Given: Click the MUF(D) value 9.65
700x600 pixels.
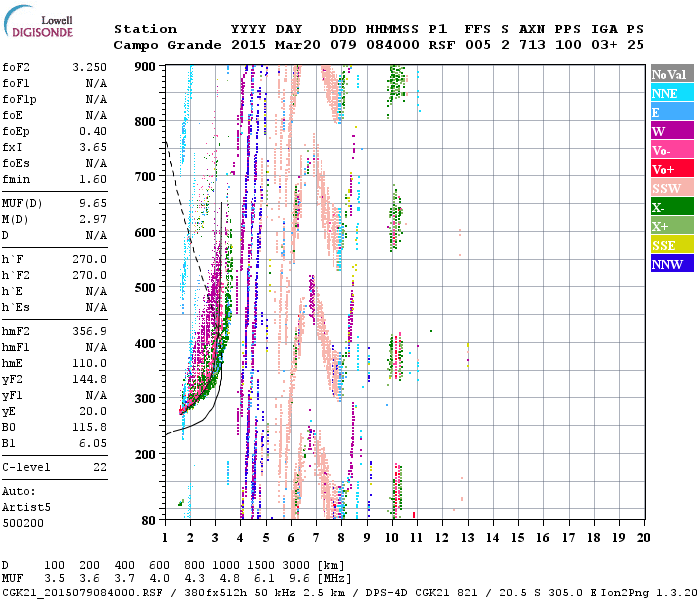Looking at the screenshot, I should [93, 204].
